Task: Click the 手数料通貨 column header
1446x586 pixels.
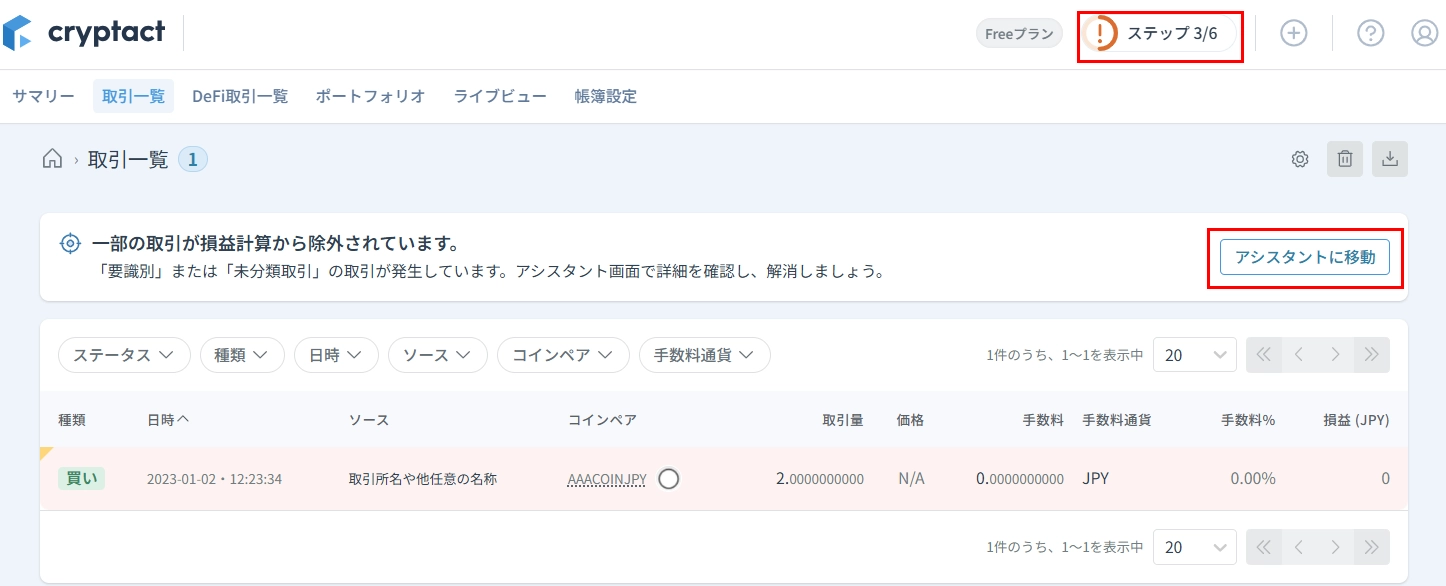Action: [1116, 420]
